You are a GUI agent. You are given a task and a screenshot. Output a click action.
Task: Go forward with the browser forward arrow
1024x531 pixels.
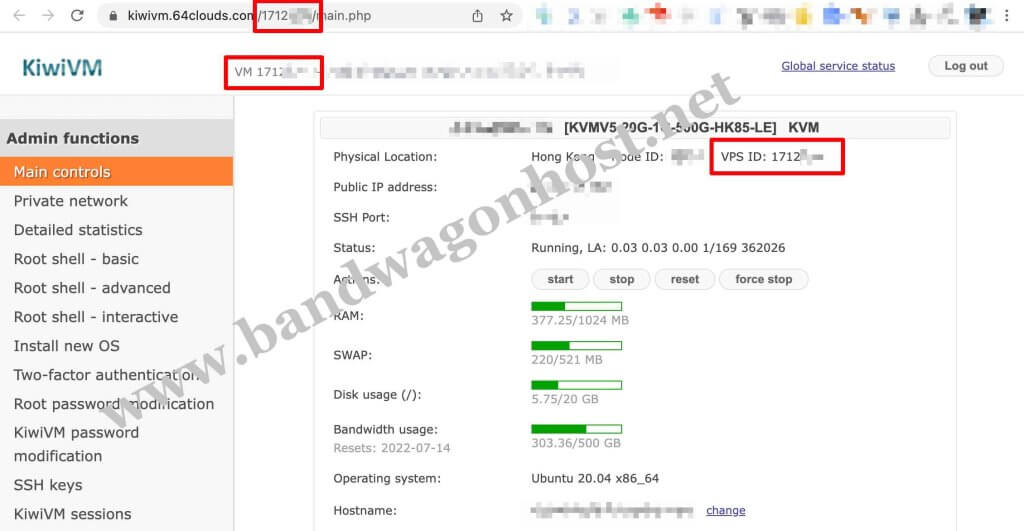[48, 16]
